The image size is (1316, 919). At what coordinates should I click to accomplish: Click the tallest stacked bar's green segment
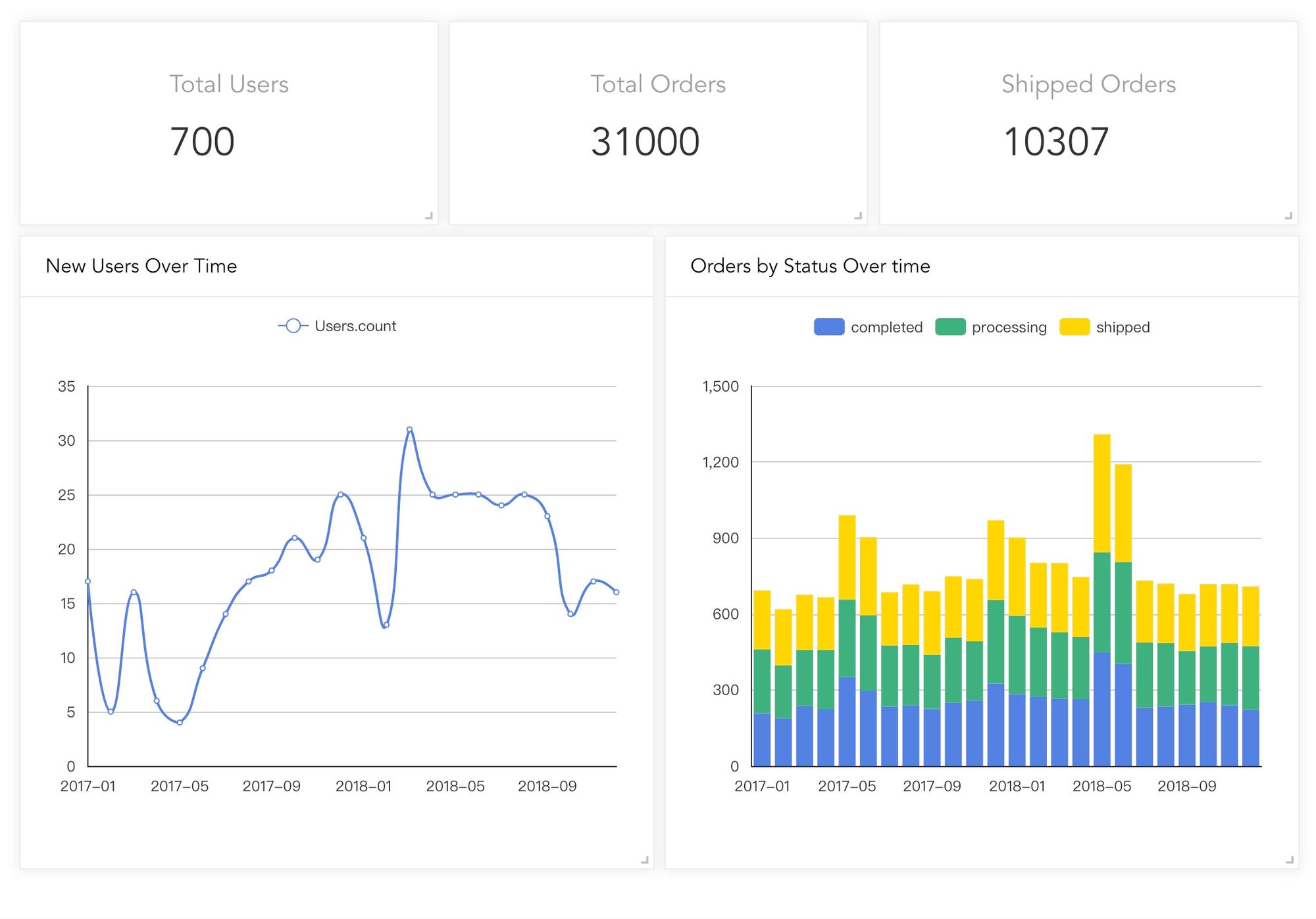pos(1102,602)
